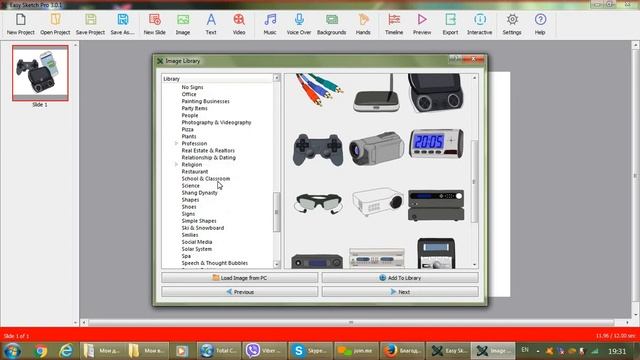Open Settings gear in toolbar
Screen dimensions: 640x360
(512, 24)
